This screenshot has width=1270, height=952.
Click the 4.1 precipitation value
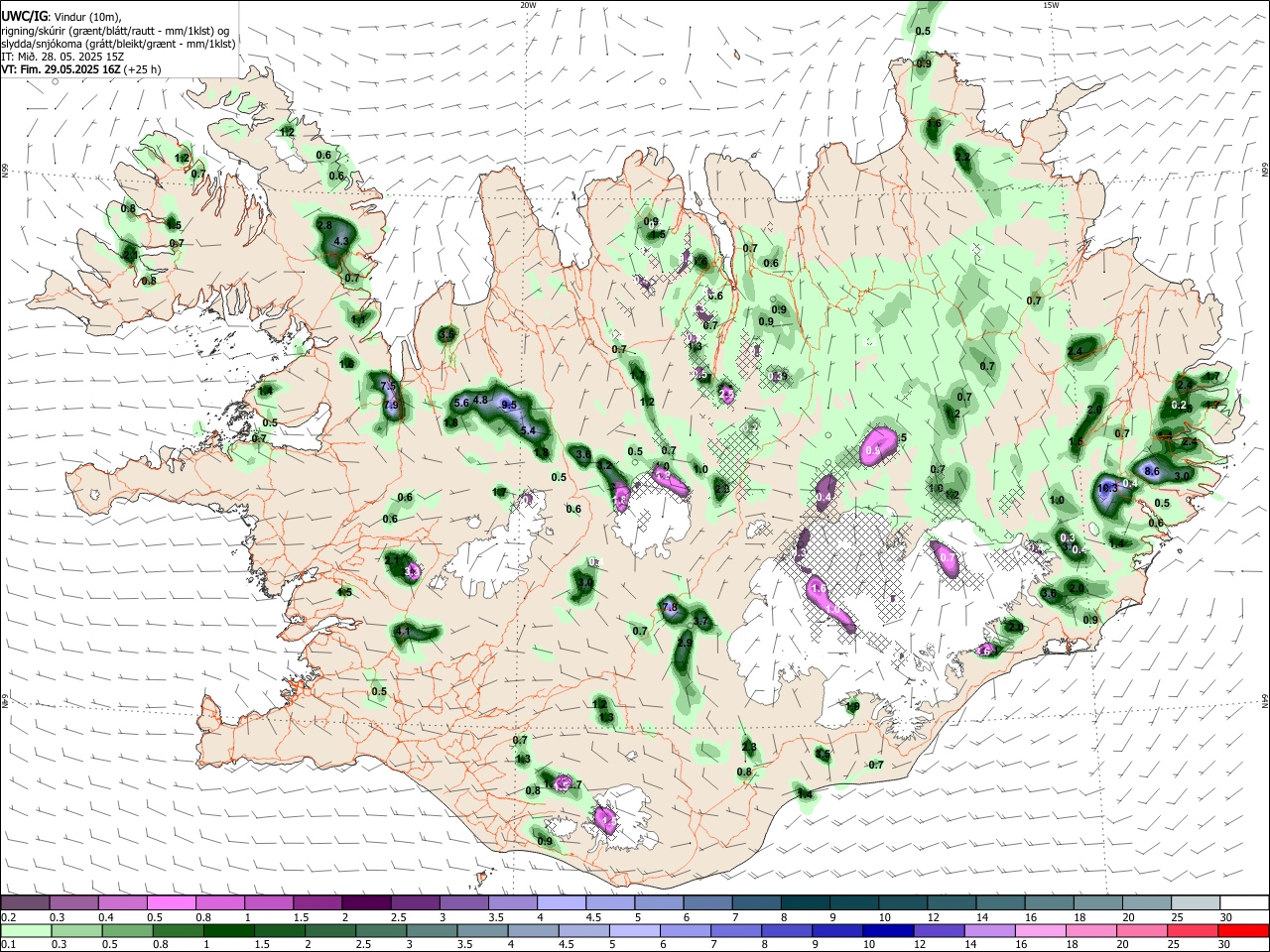point(403,631)
